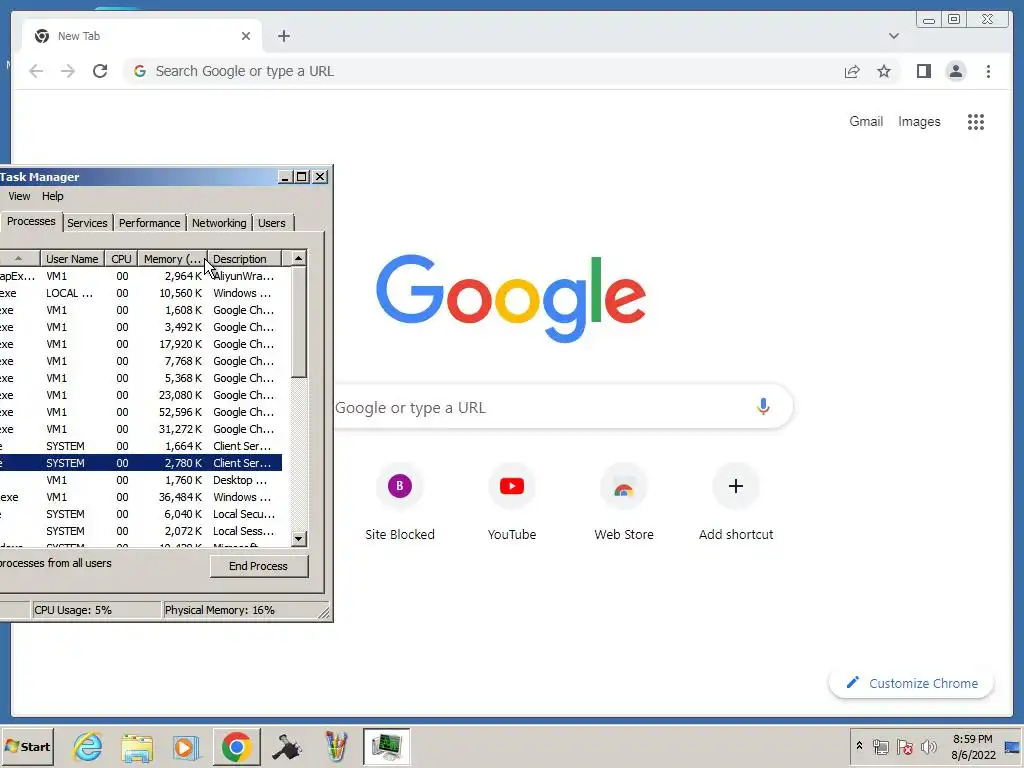Focus the Google search box
This screenshot has width=1024, height=768.
point(562,407)
